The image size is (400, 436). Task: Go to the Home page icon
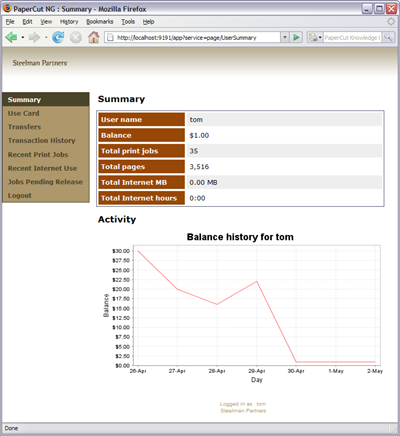pos(94,37)
